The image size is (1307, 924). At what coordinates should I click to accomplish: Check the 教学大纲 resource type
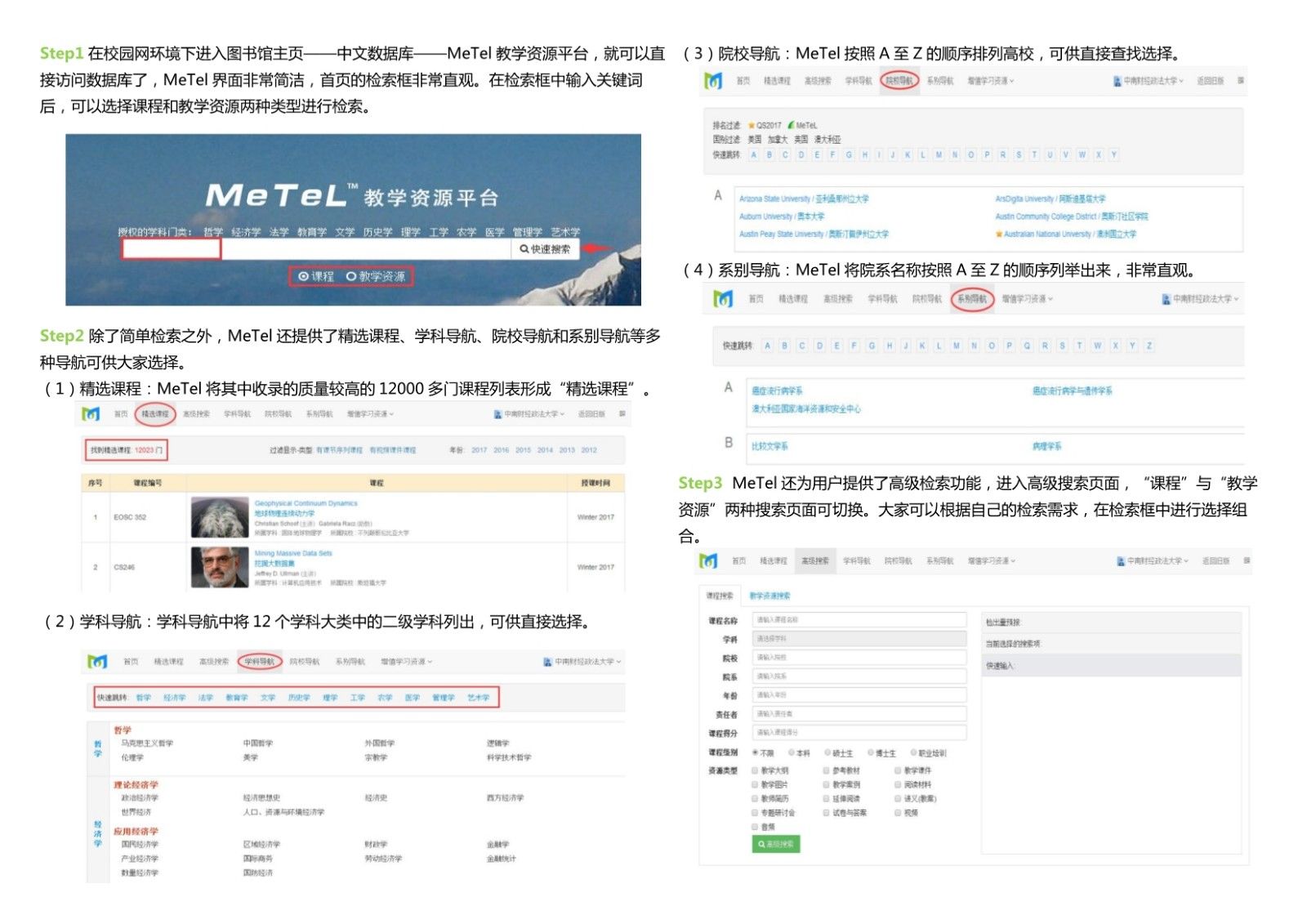tap(755, 770)
